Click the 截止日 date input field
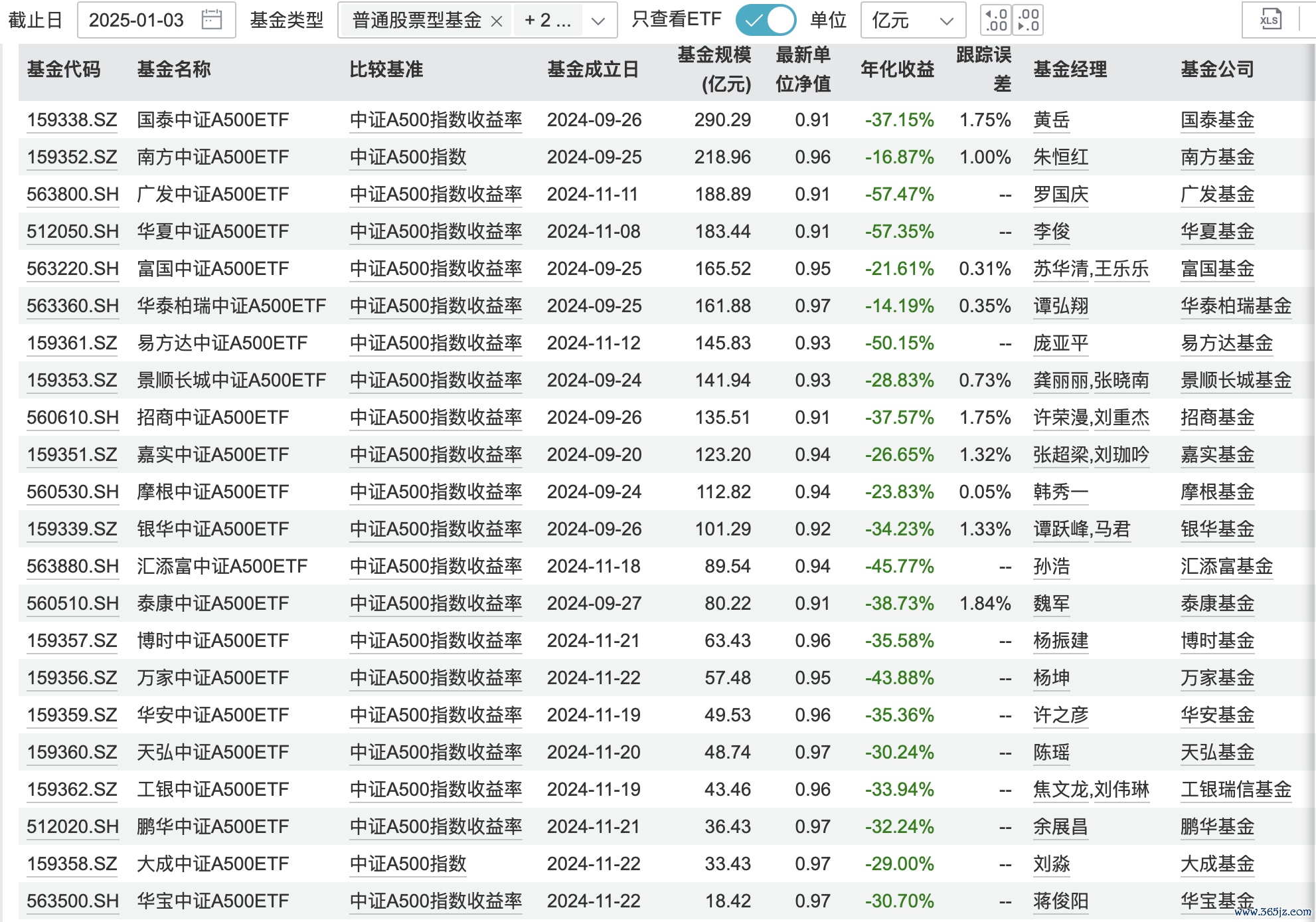The image size is (1316, 922). 157,20
